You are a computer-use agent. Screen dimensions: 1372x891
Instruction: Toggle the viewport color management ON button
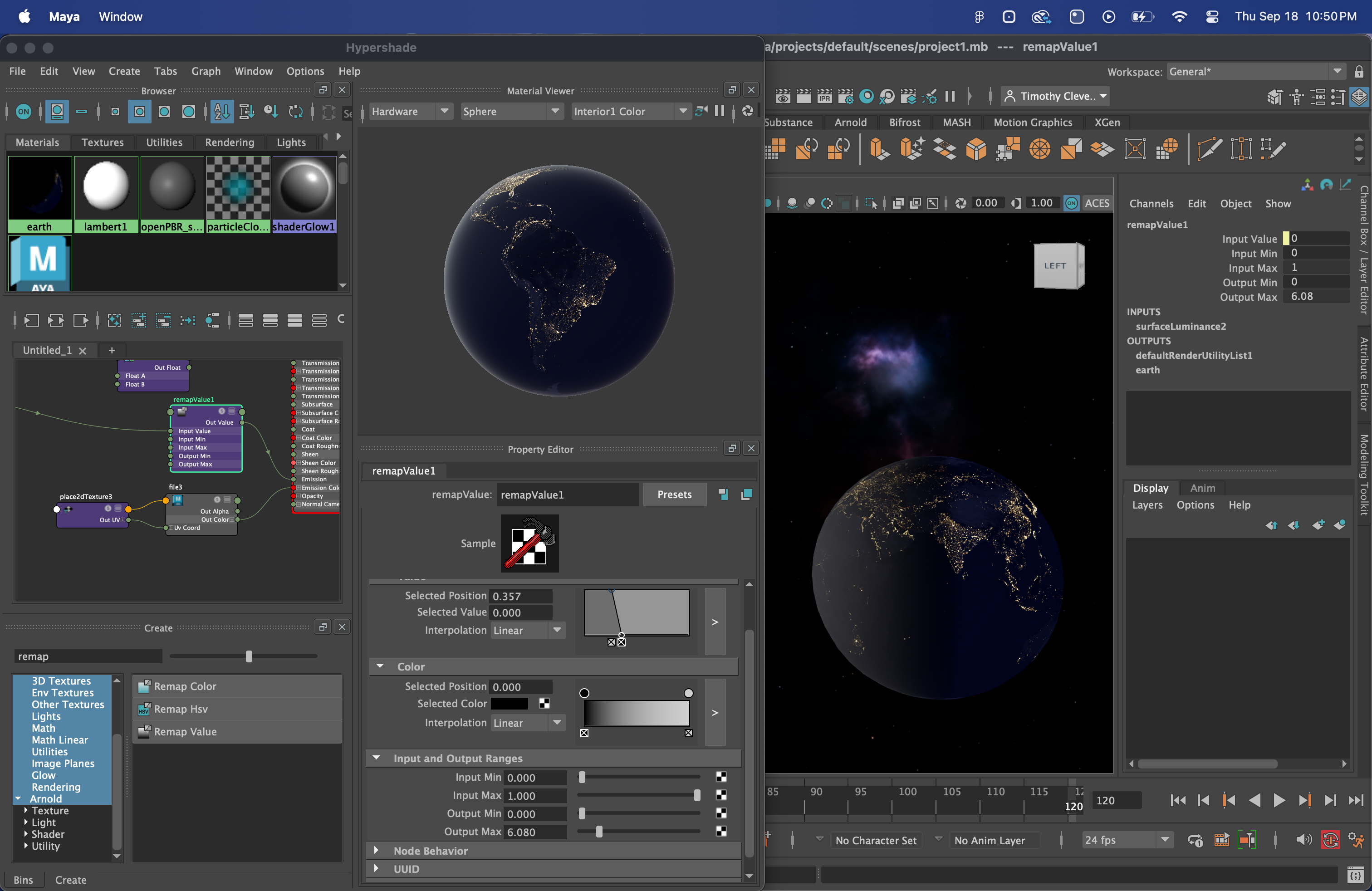(x=1071, y=203)
